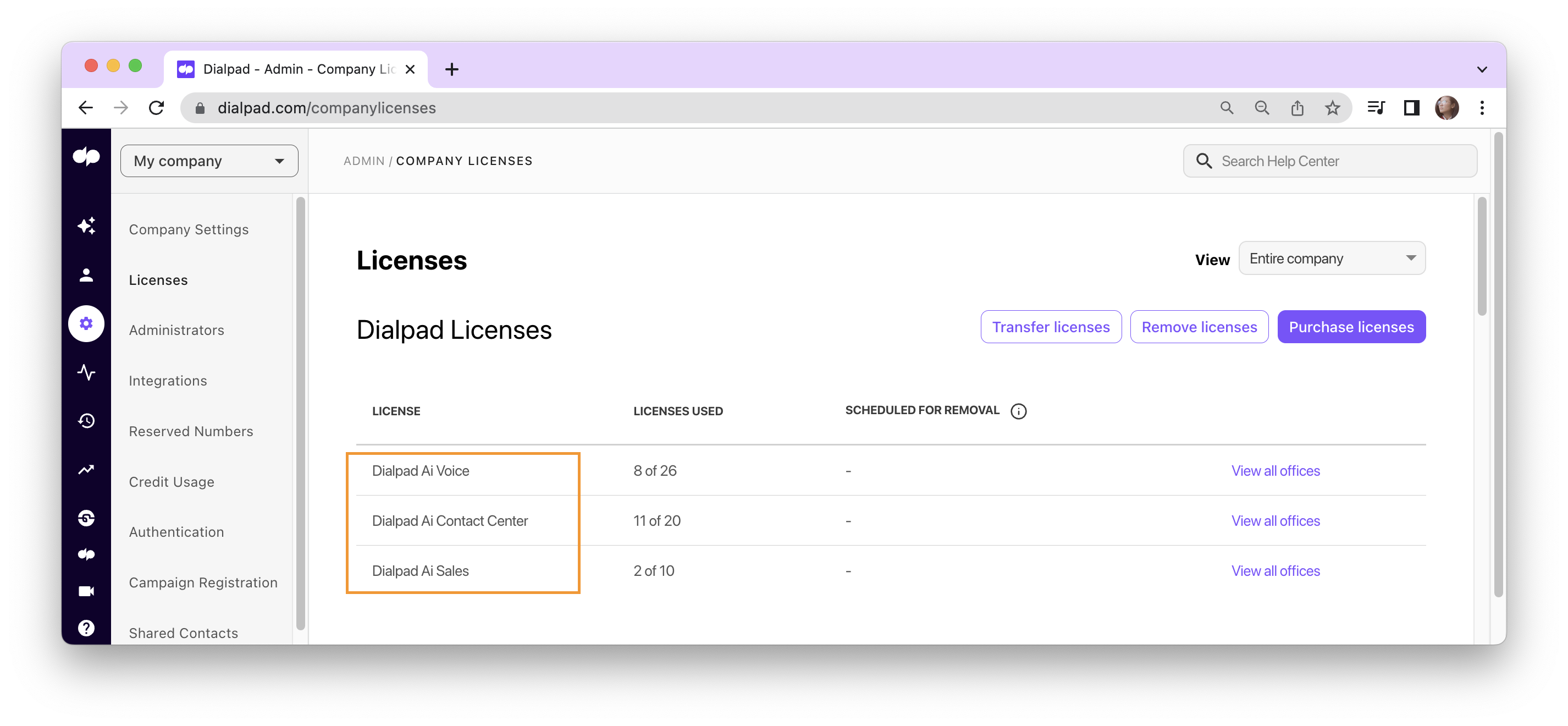The height and width of the screenshot is (726, 1568).
Task: Click the Remove licenses button
Action: coord(1199,327)
